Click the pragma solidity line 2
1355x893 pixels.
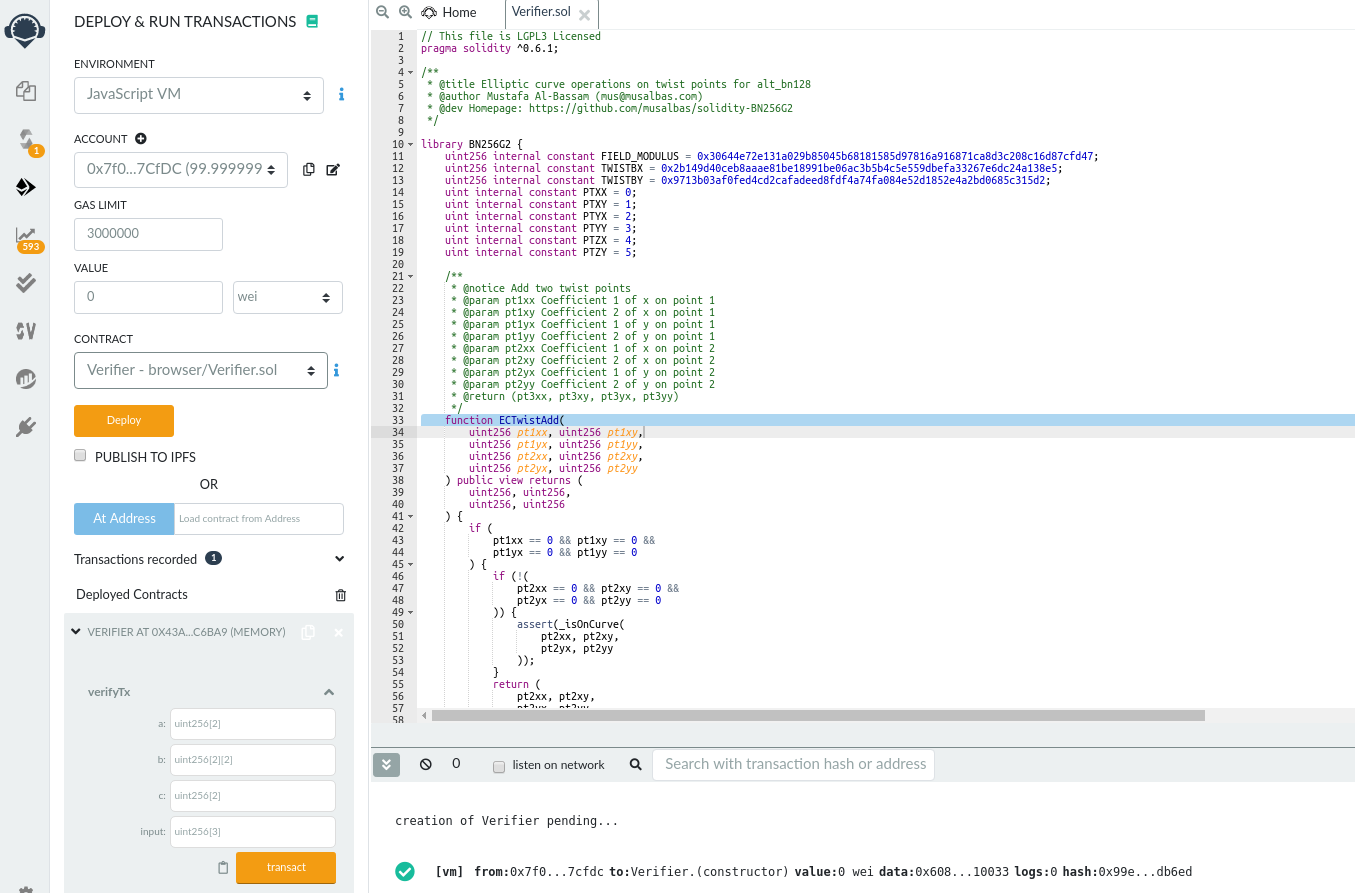coord(490,48)
